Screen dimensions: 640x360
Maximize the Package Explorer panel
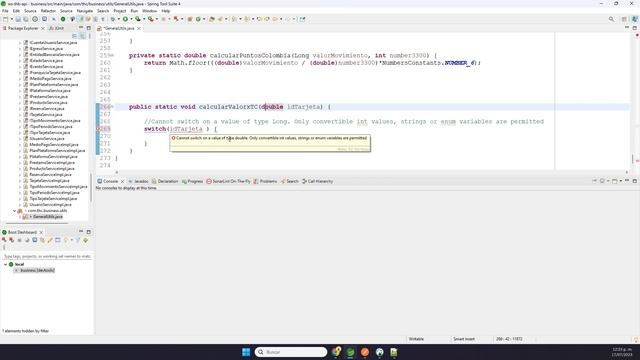[89, 28]
